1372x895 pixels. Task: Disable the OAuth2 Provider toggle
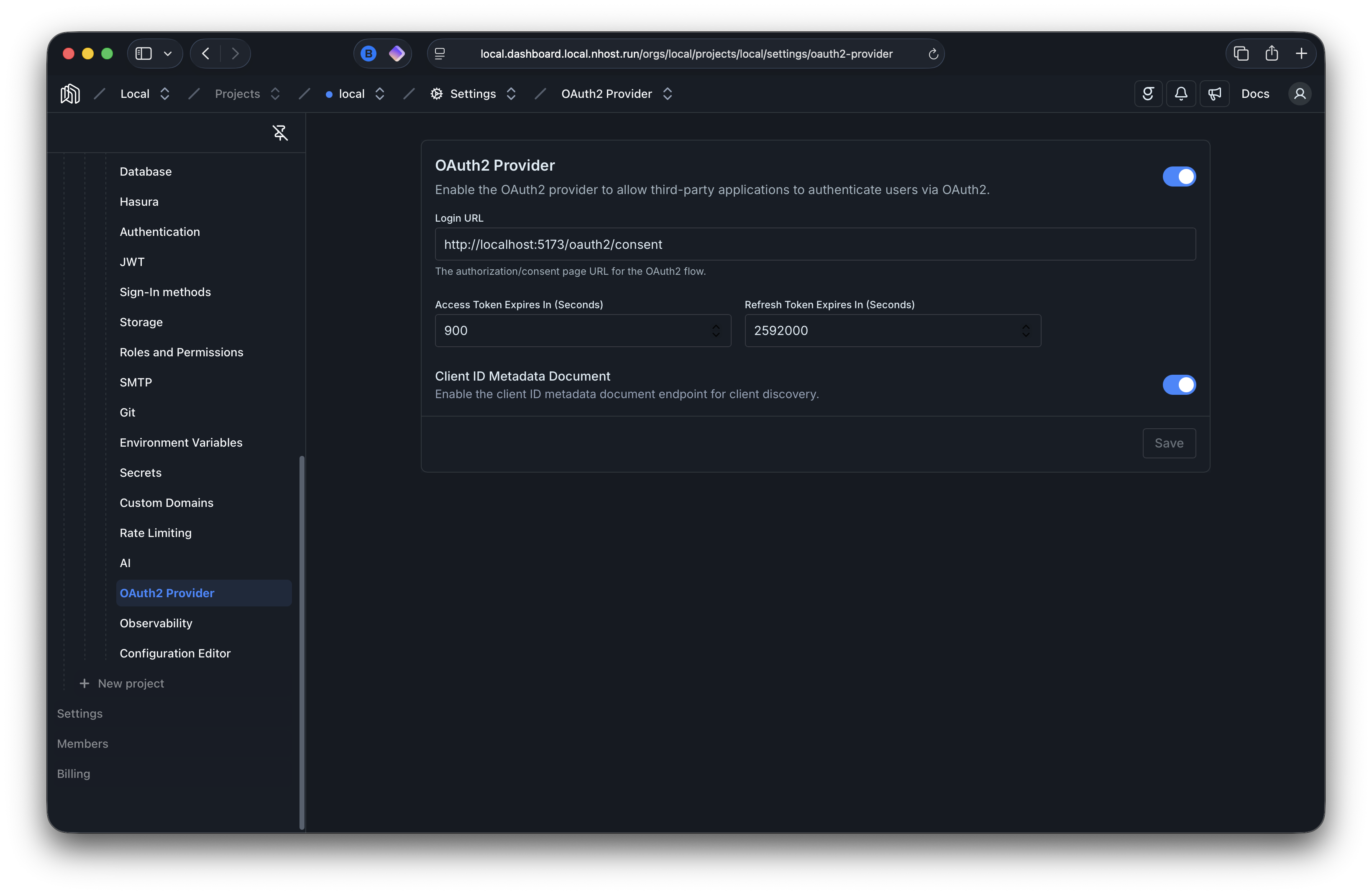click(1179, 176)
